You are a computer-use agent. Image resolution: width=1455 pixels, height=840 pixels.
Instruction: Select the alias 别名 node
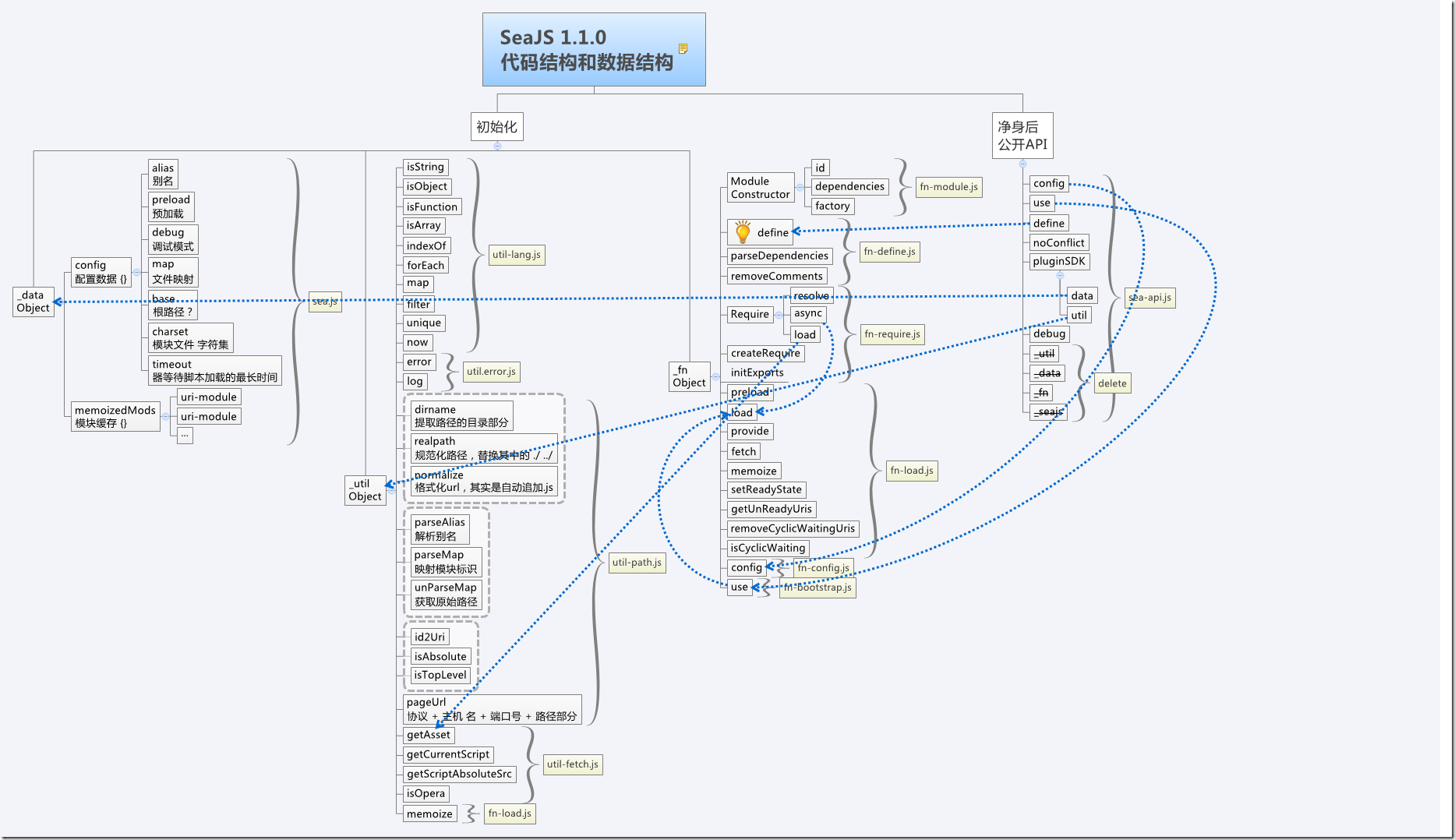(x=163, y=175)
